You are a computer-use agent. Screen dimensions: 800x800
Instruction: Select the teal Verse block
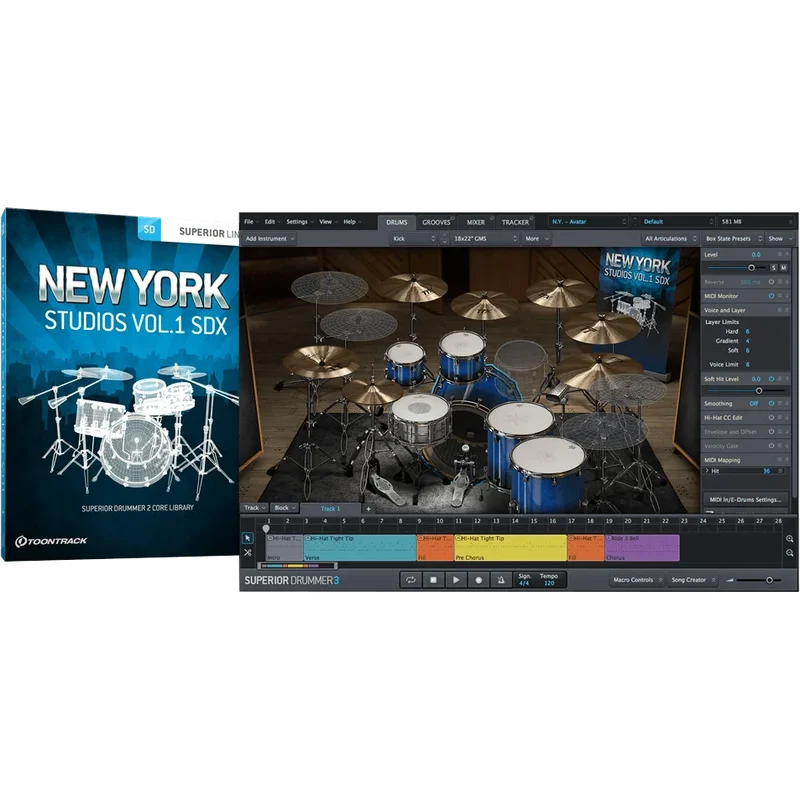click(x=360, y=548)
